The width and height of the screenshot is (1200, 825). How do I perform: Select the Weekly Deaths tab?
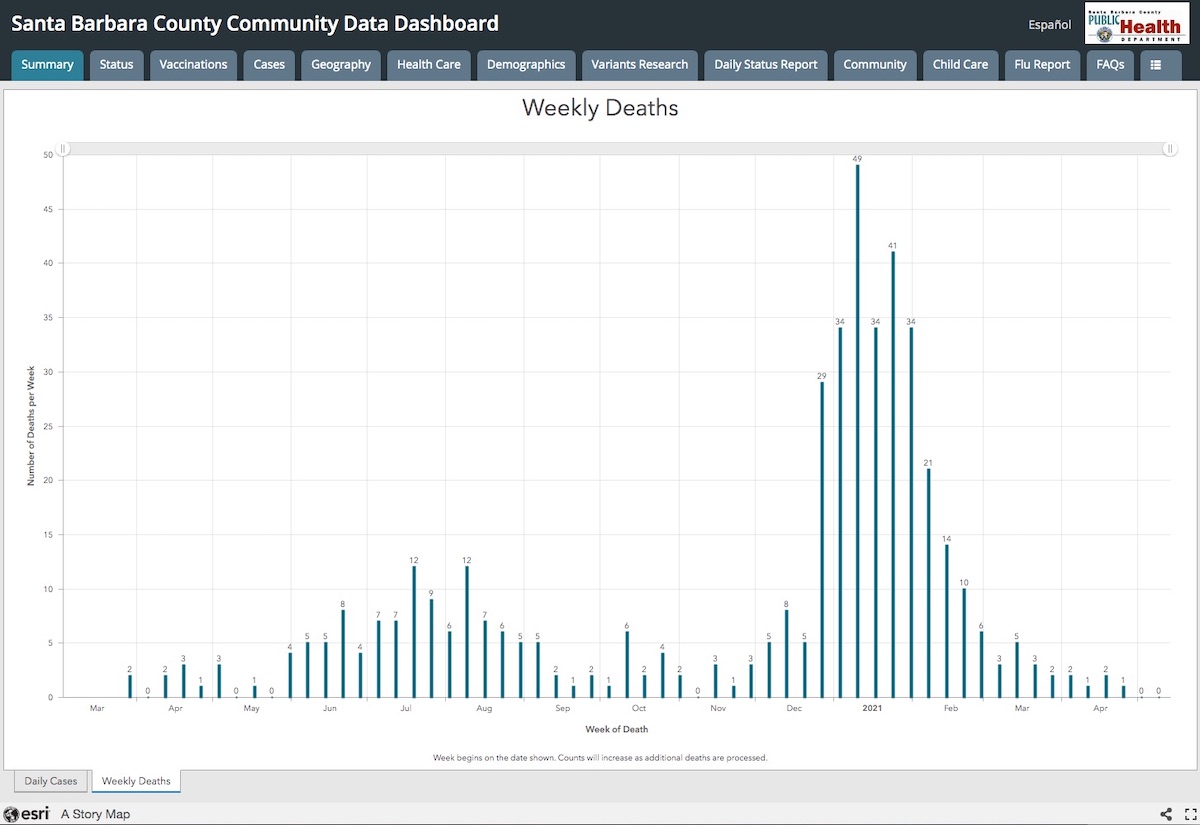point(136,781)
